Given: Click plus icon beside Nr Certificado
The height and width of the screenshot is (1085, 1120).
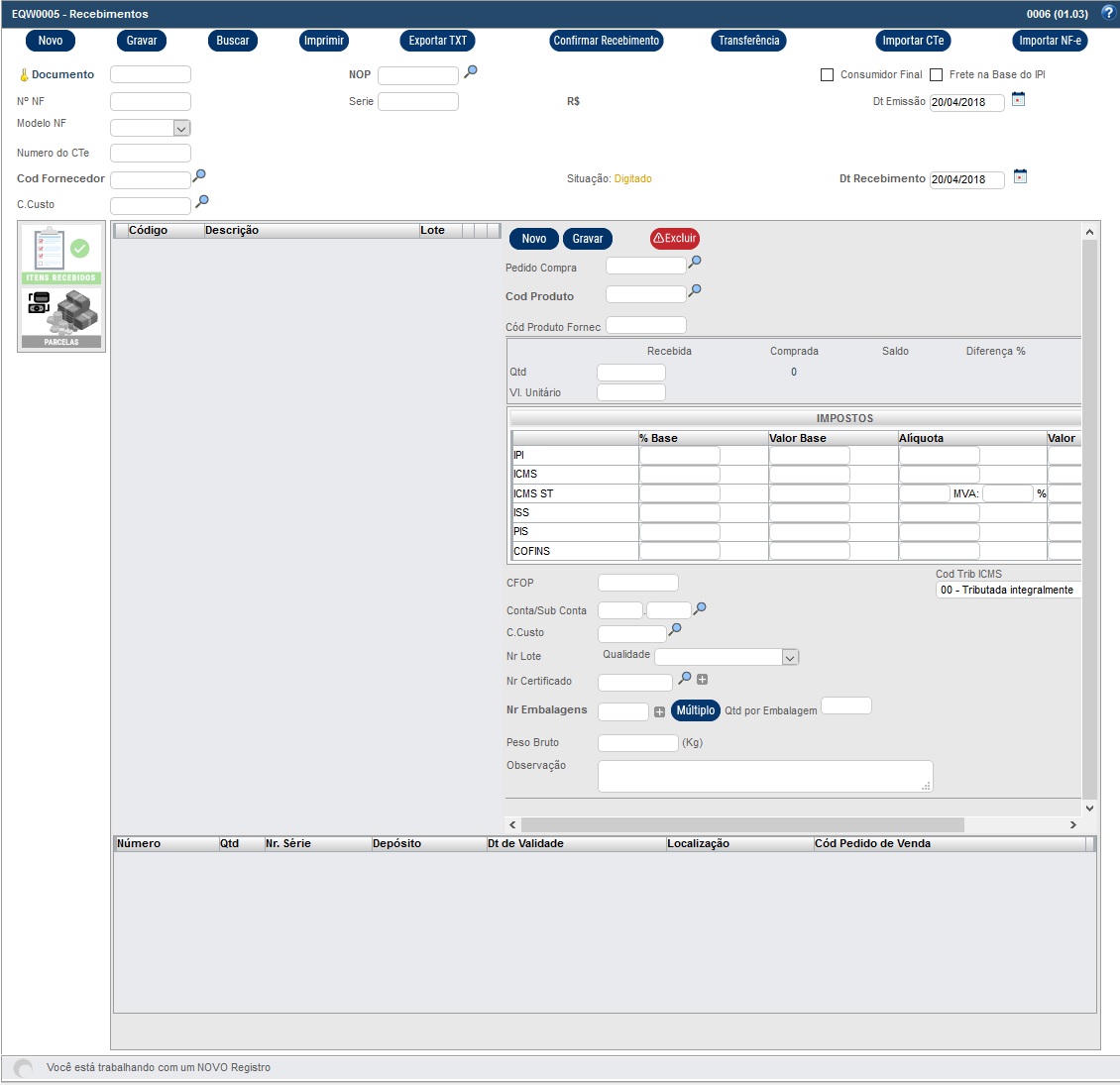Looking at the screenshot, I should point(702,680).
